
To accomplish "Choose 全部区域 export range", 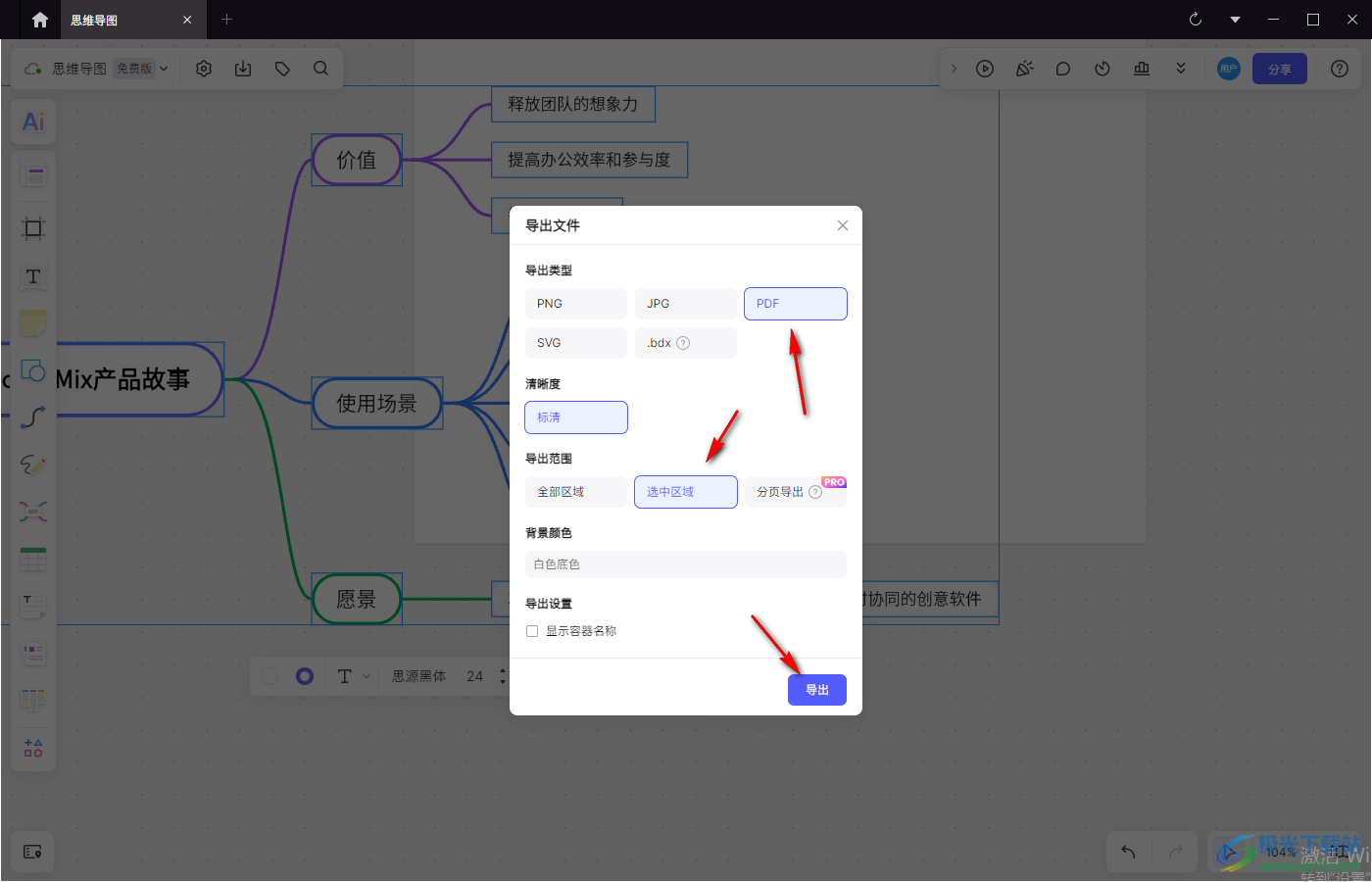I will click(x=576, y=492).
